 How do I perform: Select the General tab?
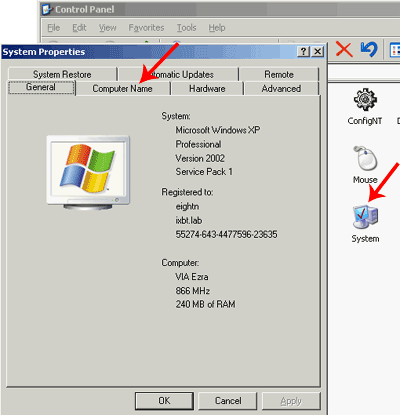41,87
